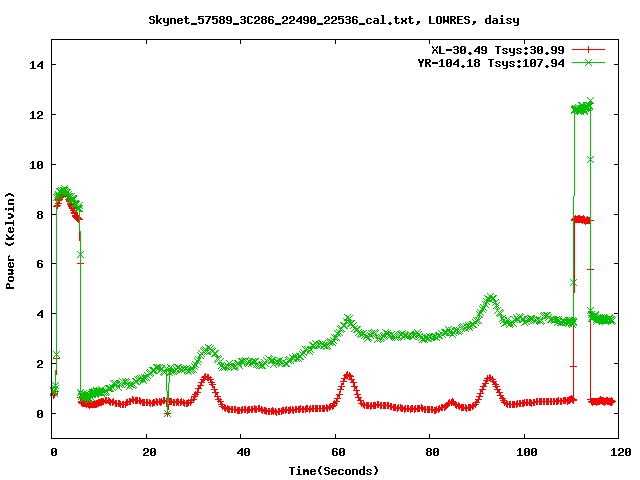Click the y-axis tick label "10"
Viewport: 640px width, 480px height.
point(36,165)
